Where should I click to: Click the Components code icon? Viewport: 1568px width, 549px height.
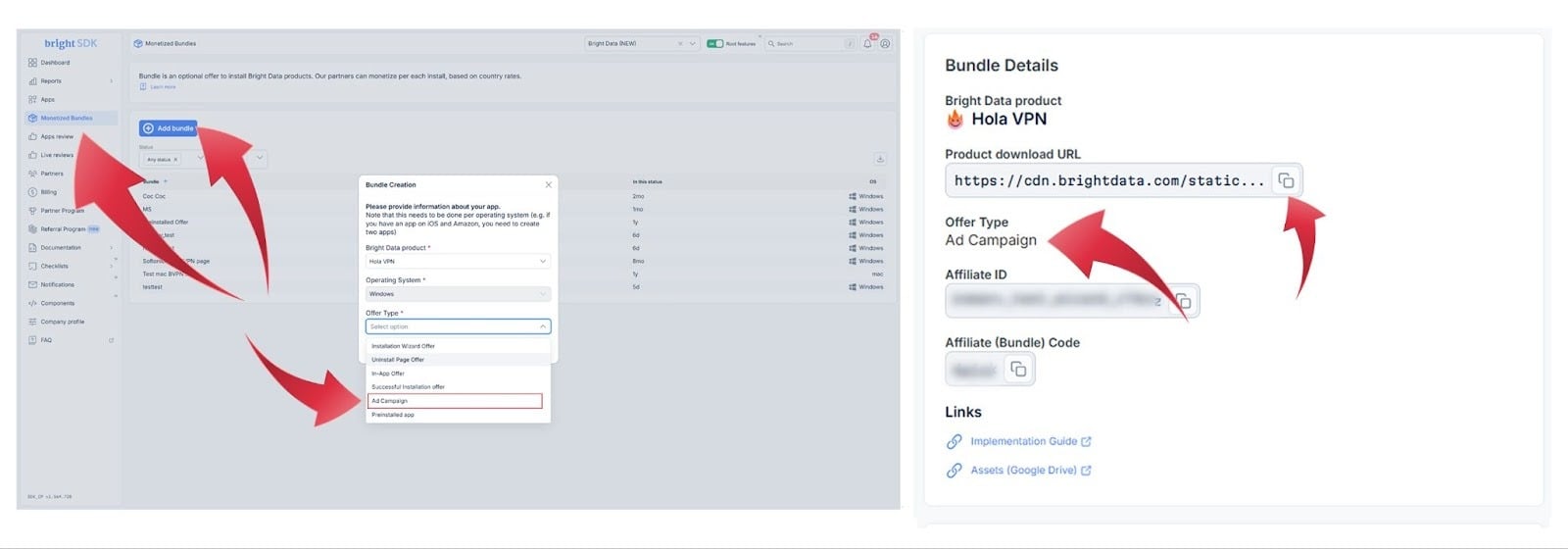(x=32, y=303)
